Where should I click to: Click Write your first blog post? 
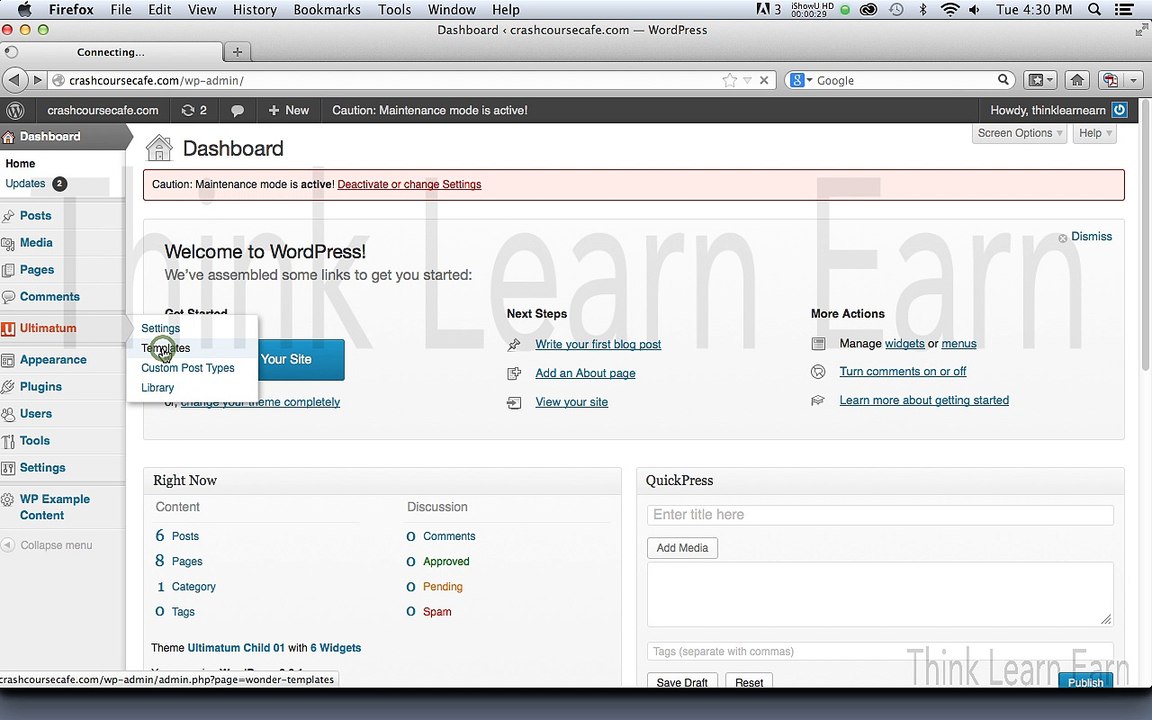(598, 344)
